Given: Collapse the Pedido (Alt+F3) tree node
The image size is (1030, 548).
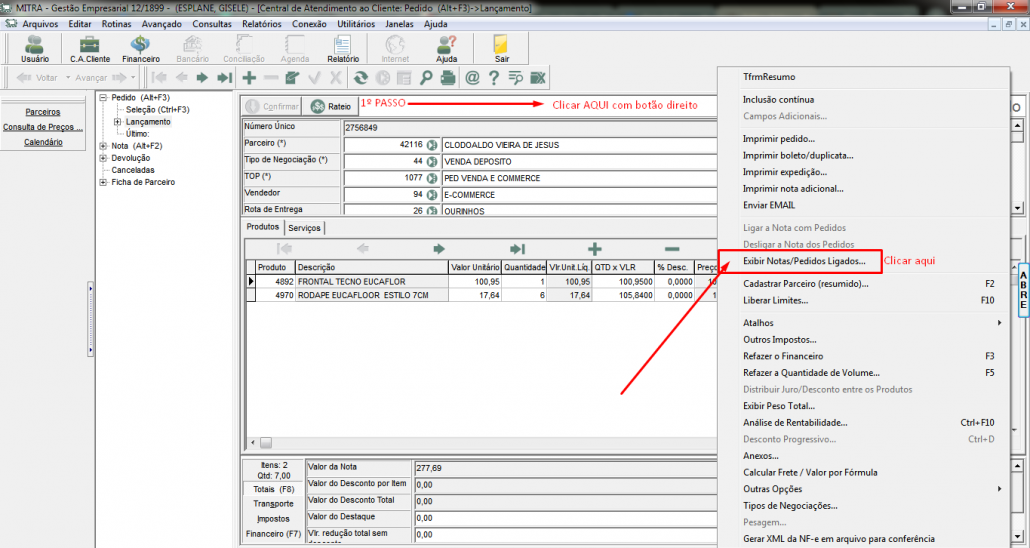Looking at the screenshot, I should (x=104, y=97).
